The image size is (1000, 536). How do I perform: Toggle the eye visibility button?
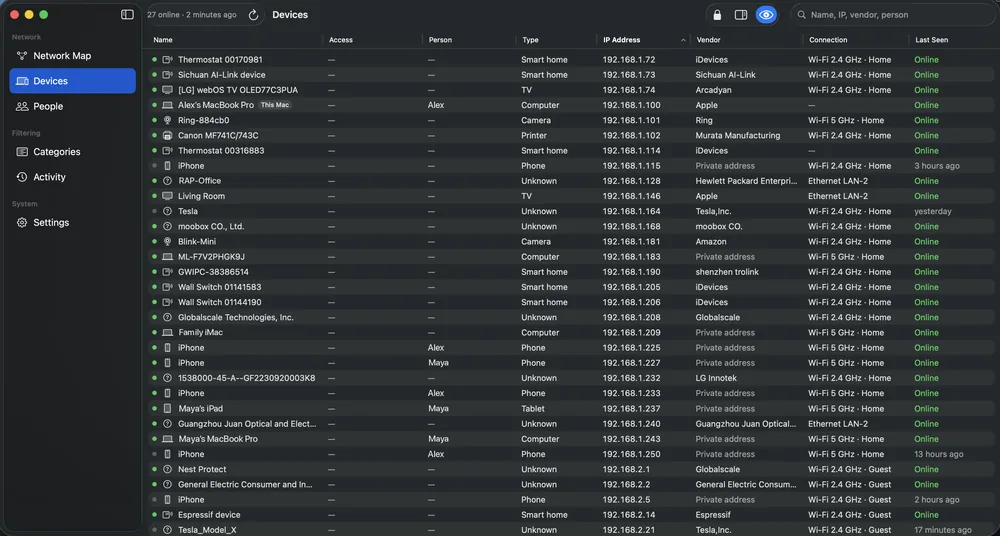tap(766, 15)
